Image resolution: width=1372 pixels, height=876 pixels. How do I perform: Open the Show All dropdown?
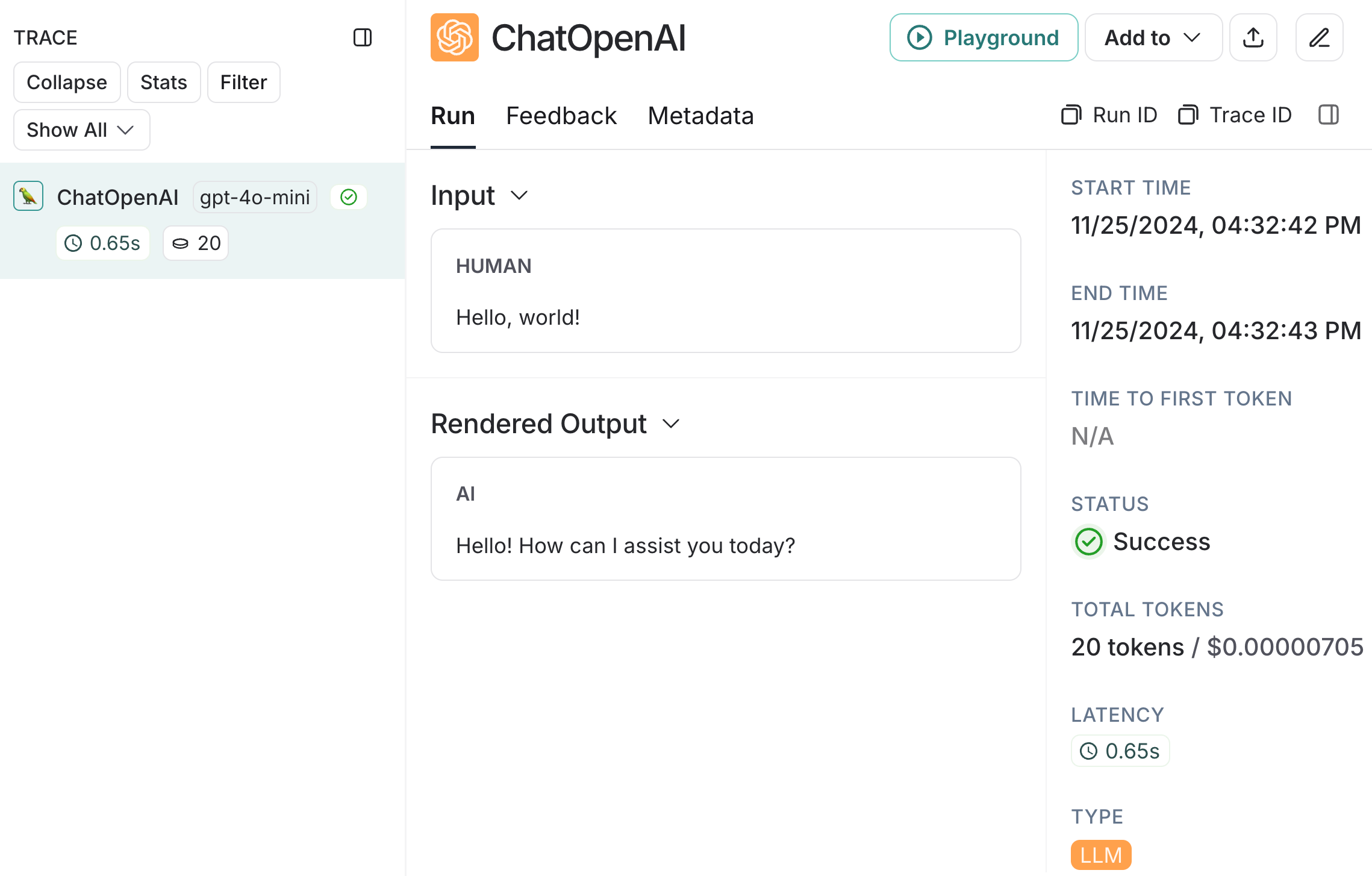coord(81,130)
